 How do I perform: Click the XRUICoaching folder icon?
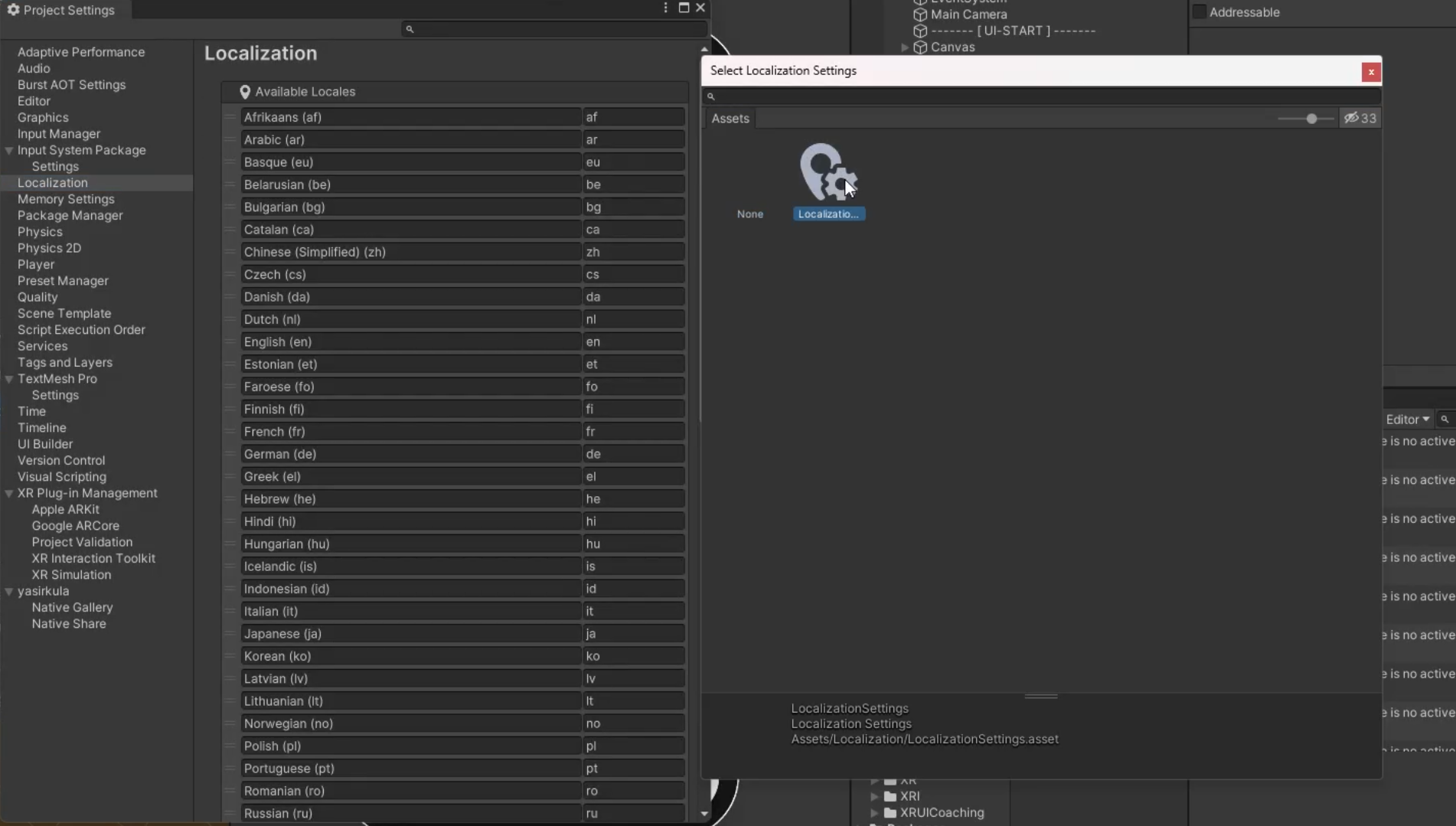click(890, 812)
